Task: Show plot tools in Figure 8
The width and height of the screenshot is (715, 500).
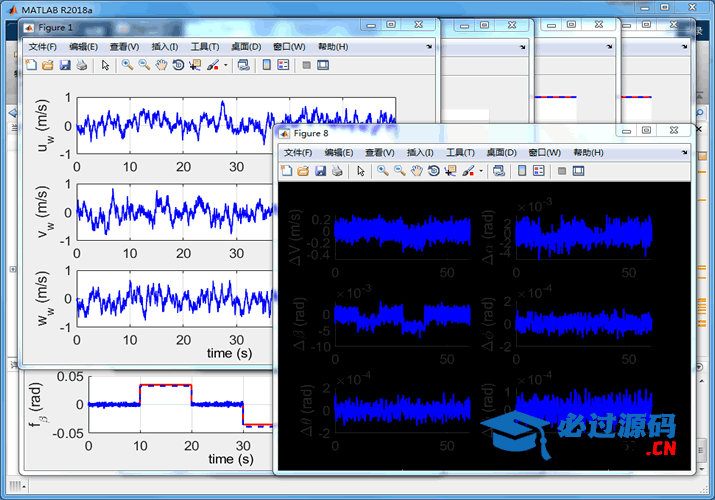Action: (578, 171)
